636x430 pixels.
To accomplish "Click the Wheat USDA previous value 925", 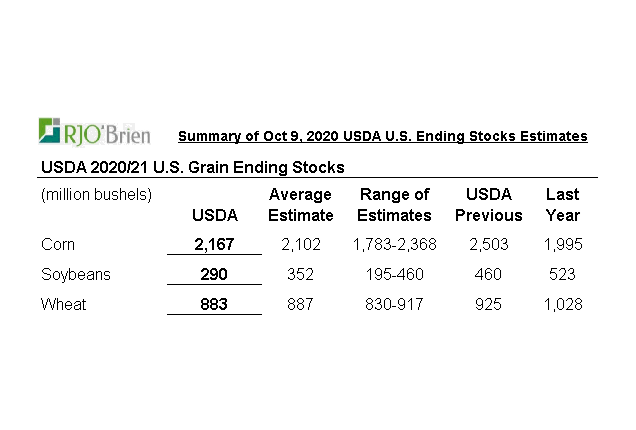I will coord(488,304).
